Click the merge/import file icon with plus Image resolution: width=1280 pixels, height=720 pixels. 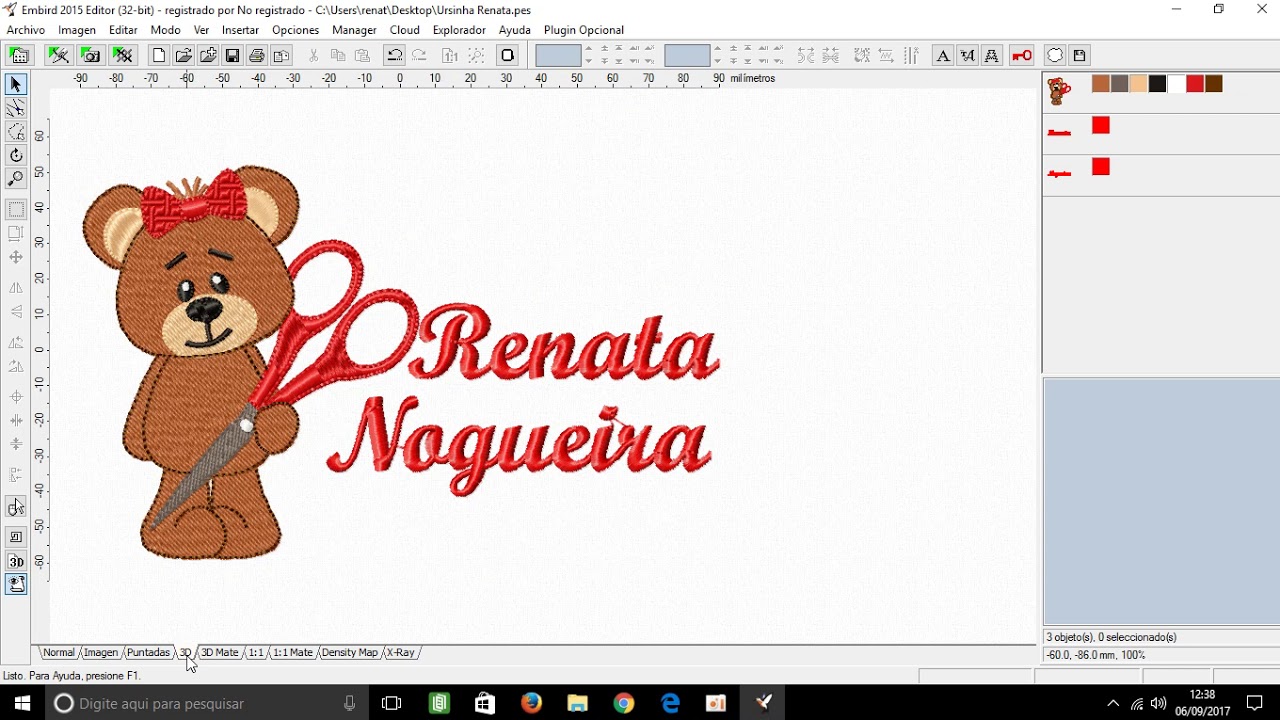coord(208,56)
